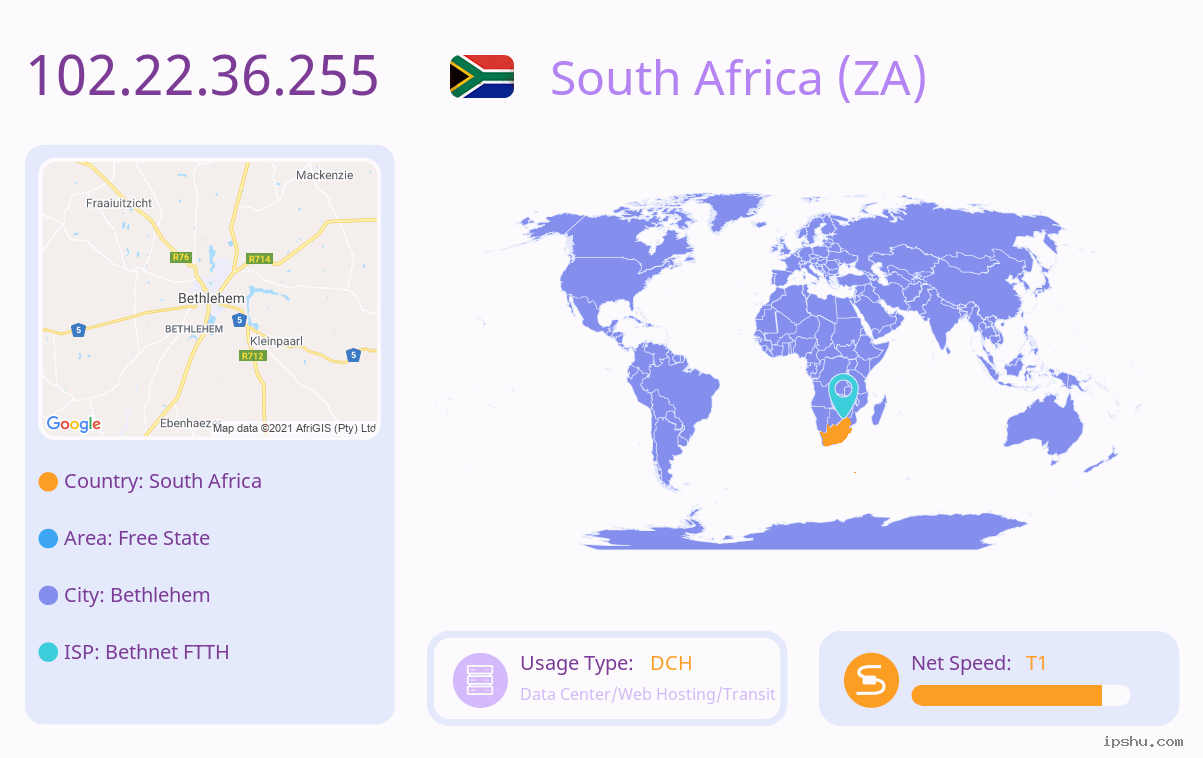Click the purple server Usage Type icon
Viewport: 1203px width, 758px height.
pyautogui.click(x=481, y=680)
